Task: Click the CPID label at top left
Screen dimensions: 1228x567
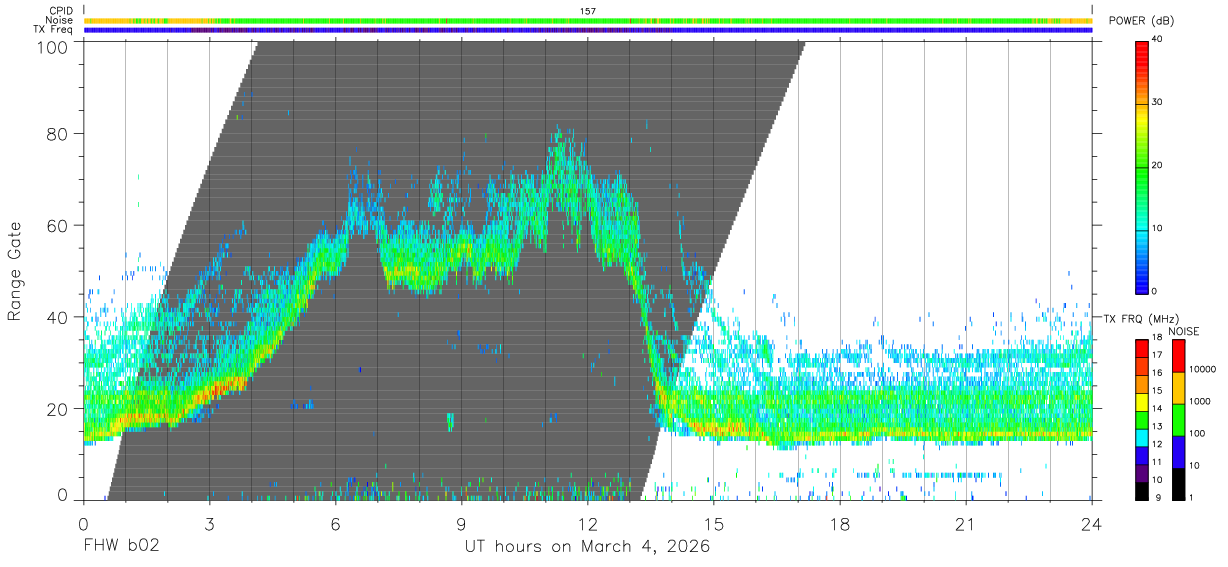Action: coord(61,10)
